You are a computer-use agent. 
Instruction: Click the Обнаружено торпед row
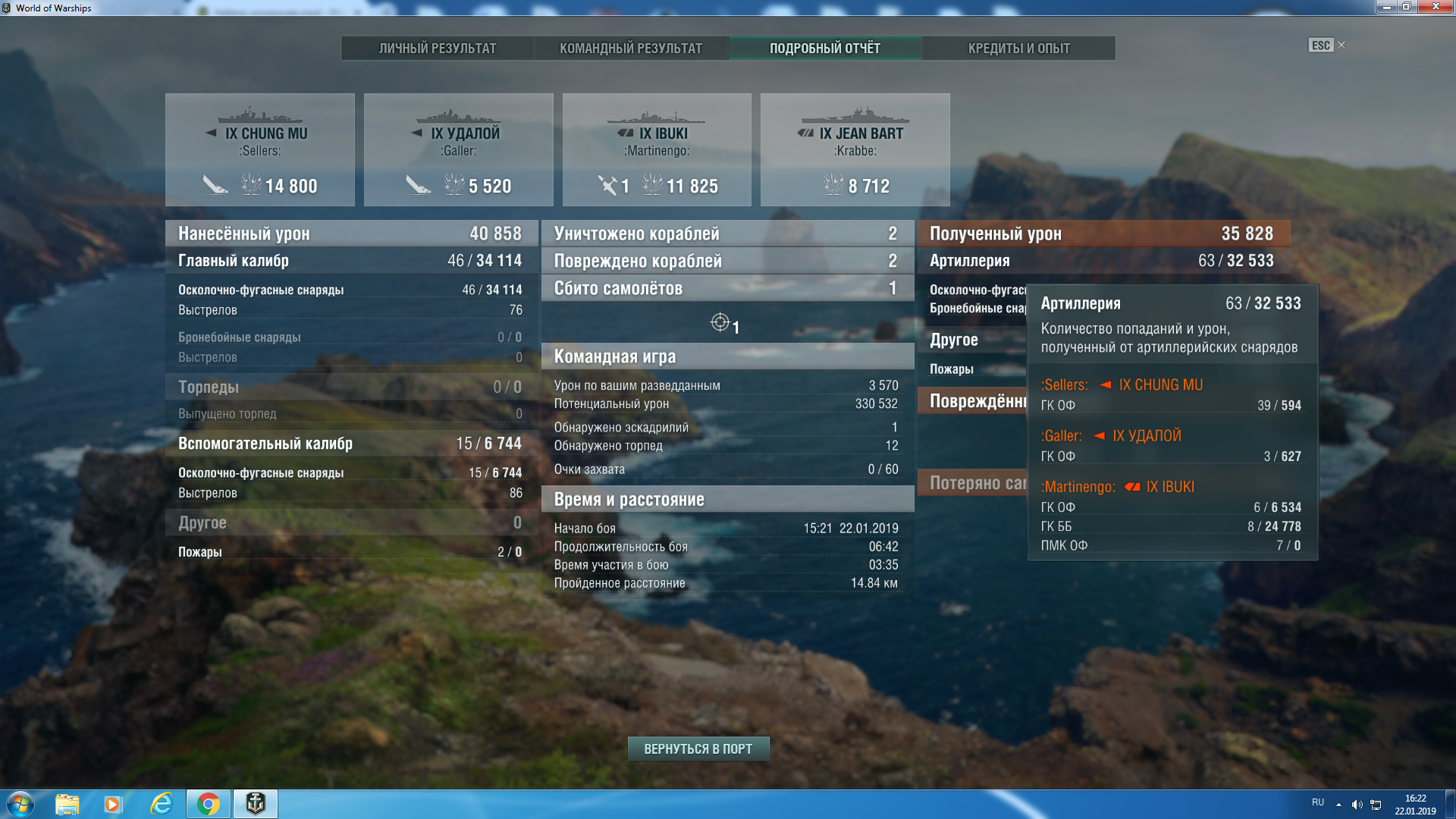[x=726, y=445]
